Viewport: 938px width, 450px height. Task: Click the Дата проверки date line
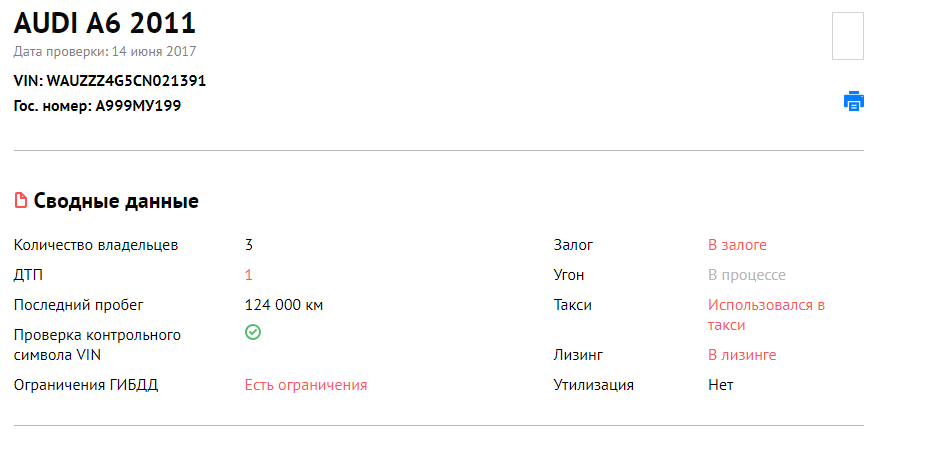[x=105, y=51]
